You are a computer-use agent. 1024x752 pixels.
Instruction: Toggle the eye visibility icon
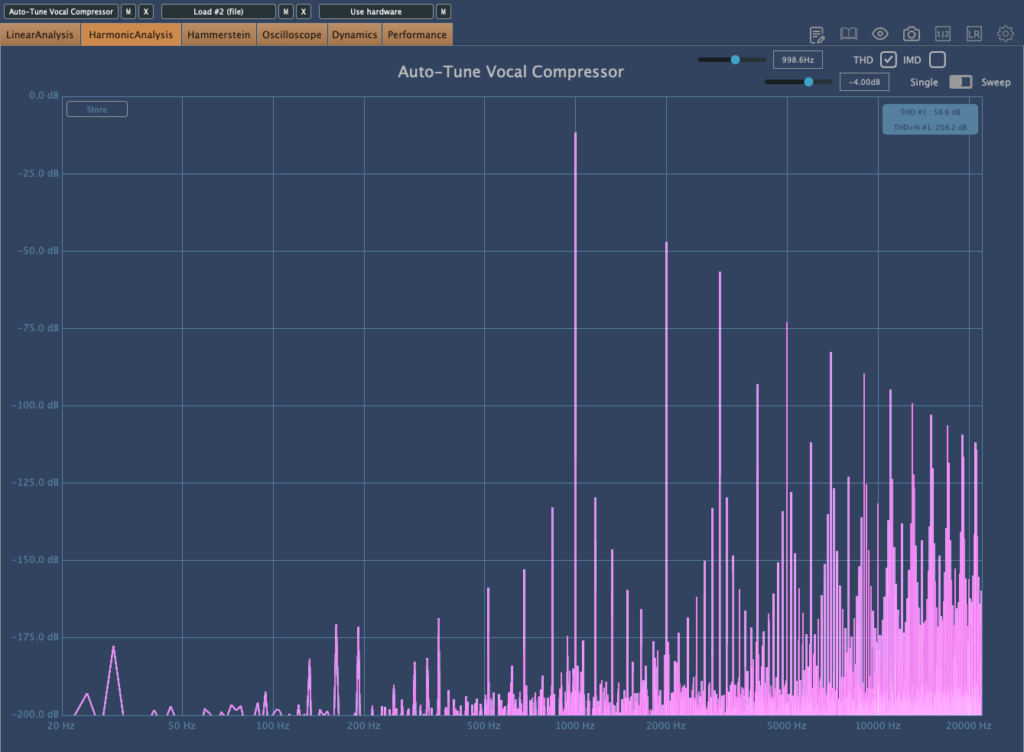pos(880,34)
